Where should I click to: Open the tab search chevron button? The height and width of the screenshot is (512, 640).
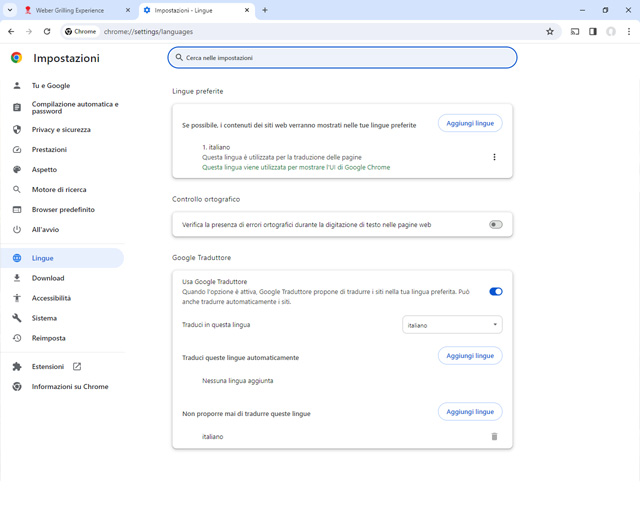point(10,10)
